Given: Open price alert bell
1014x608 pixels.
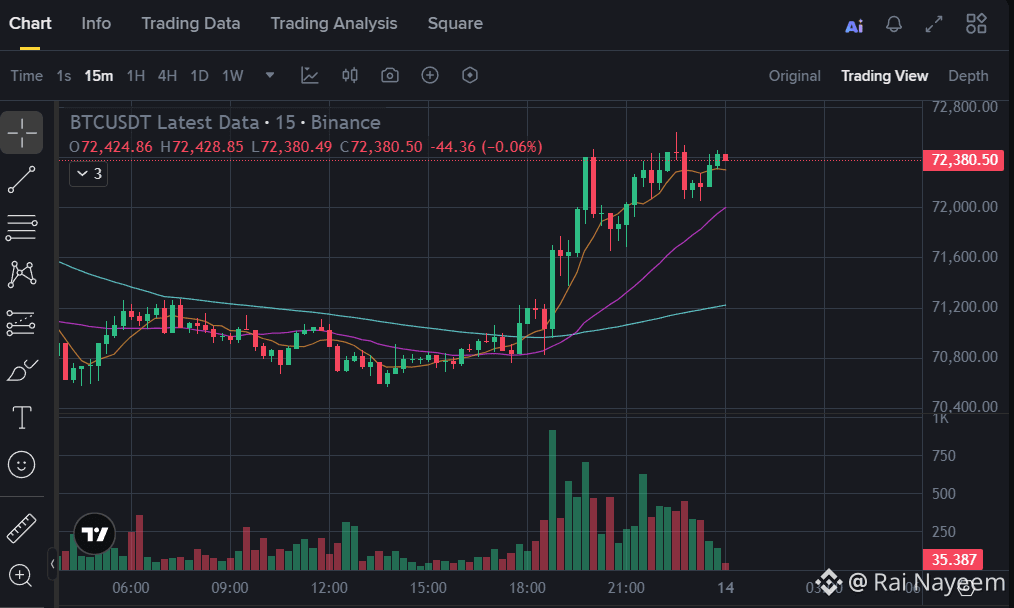Looking at the screenshot, I should (x=894, y=25).
